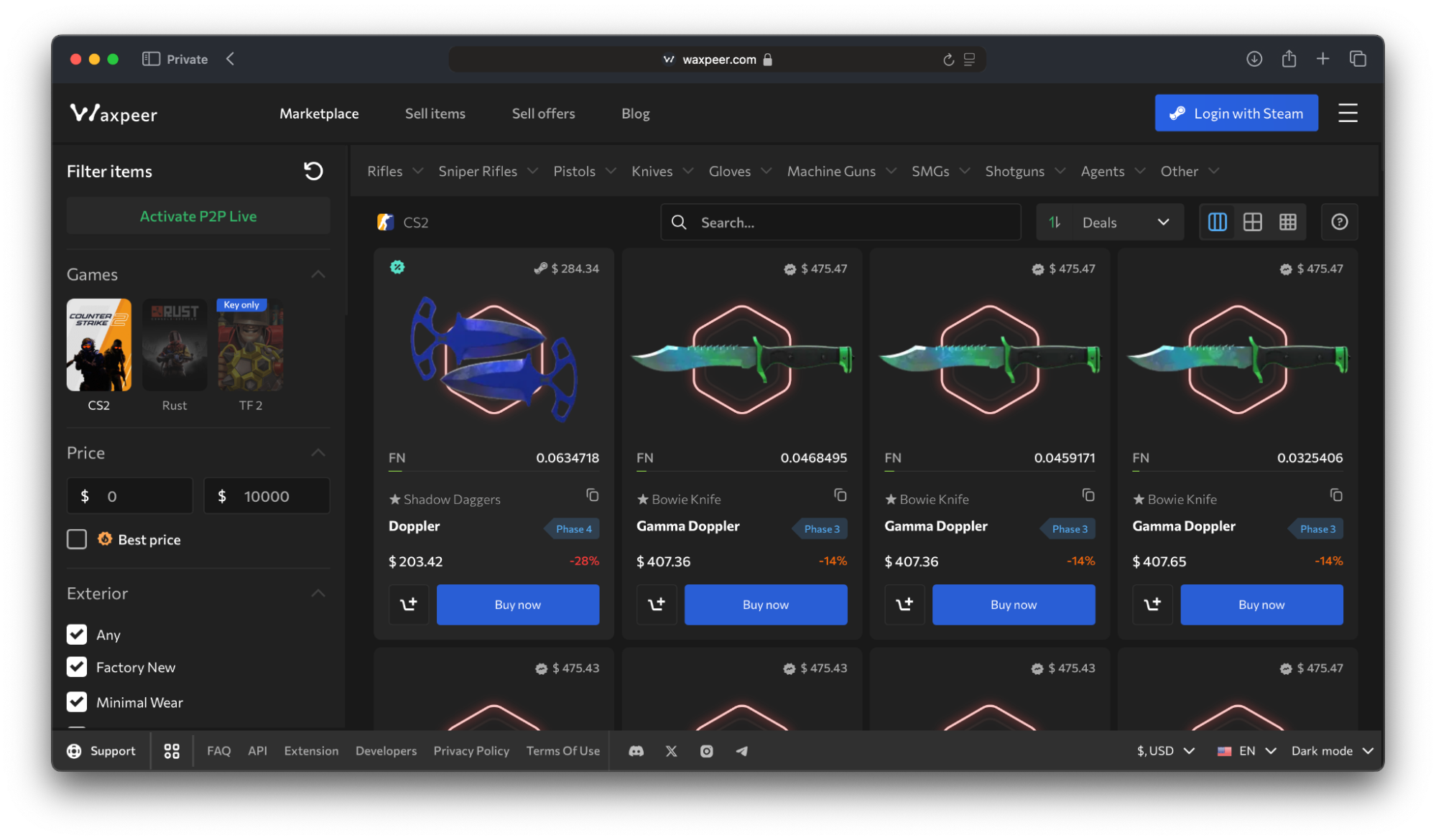Screen dimensions: 1436x840
Task: Copy name of Bowie Knife with float 0.0468495
Action: tap(840, 495)
